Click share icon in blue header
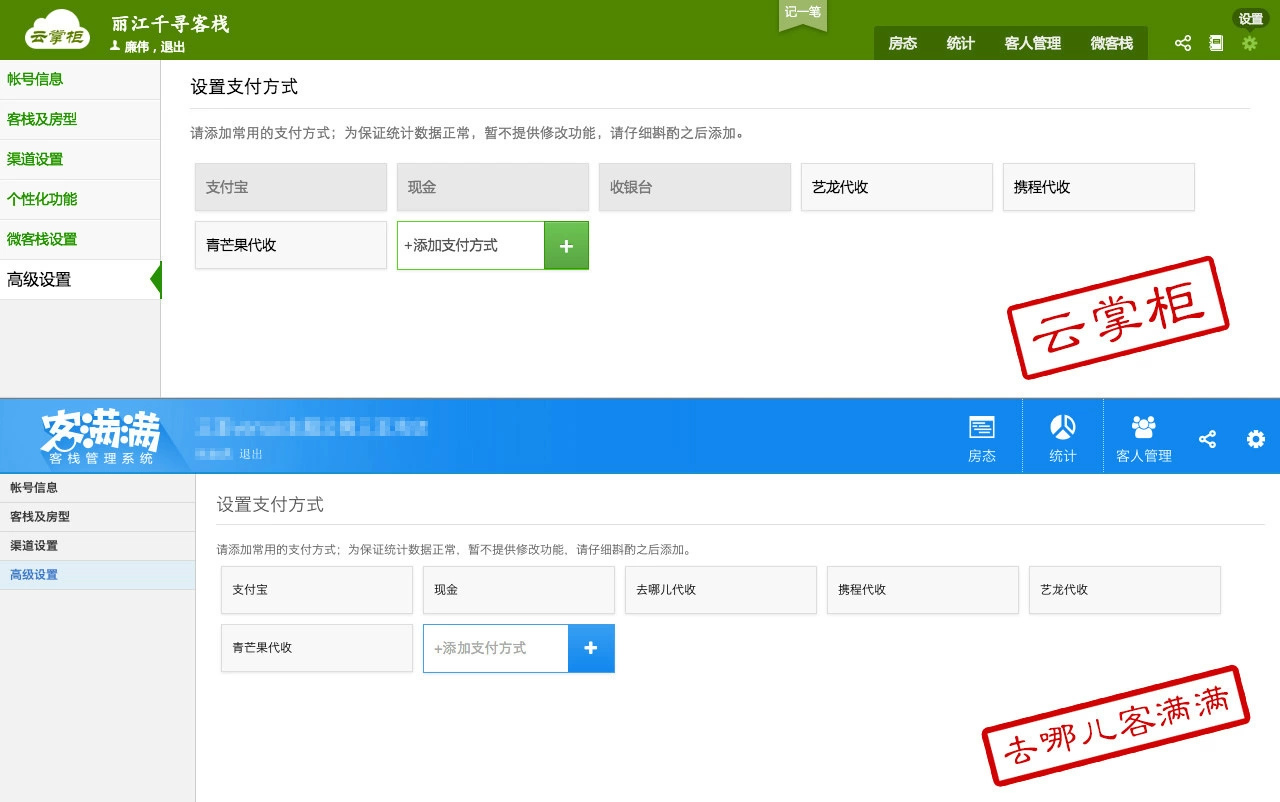 click(x=1208, y=439)
